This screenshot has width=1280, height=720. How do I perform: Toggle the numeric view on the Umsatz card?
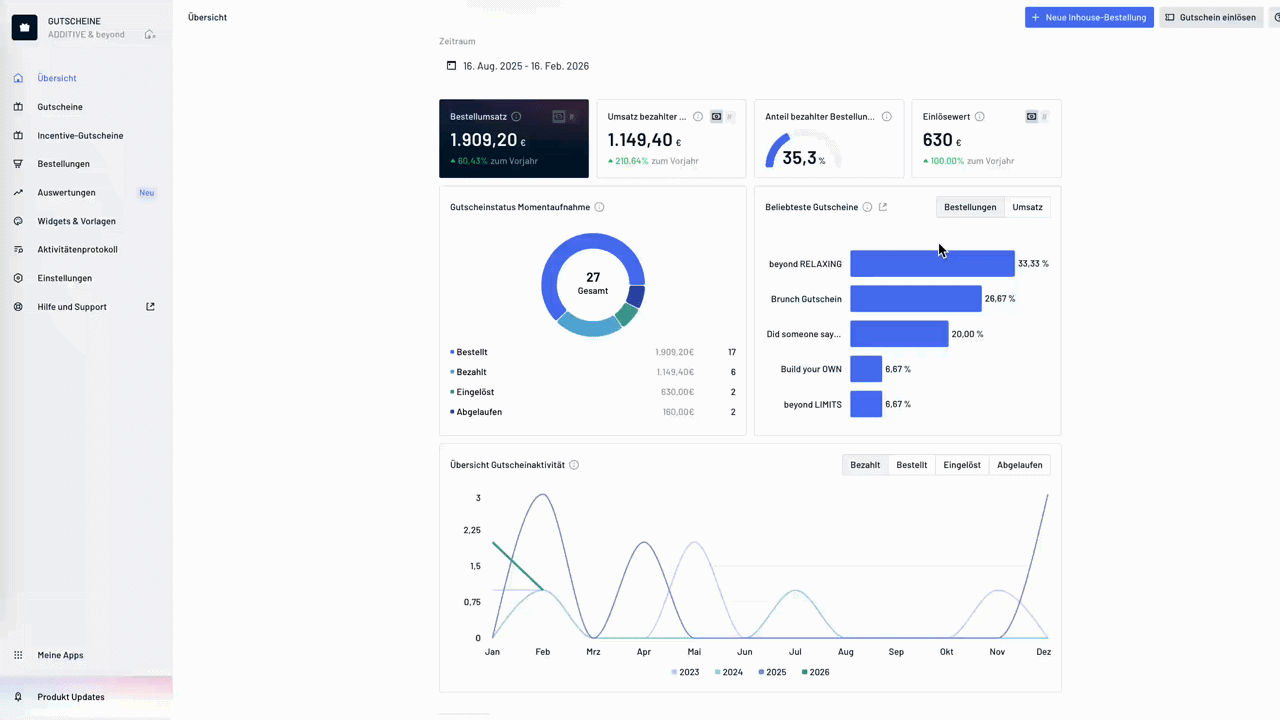[x=729, y=116]
